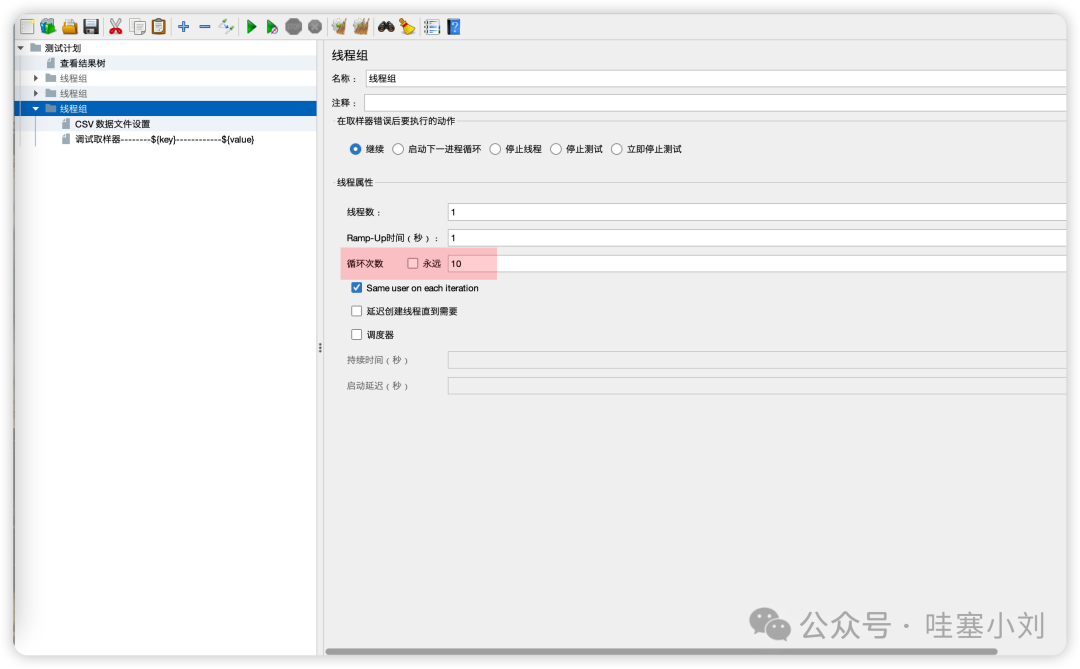Collapse the highlighted 线程组 node arrow
Screen dimensions: 1080x669
[36, 108]
